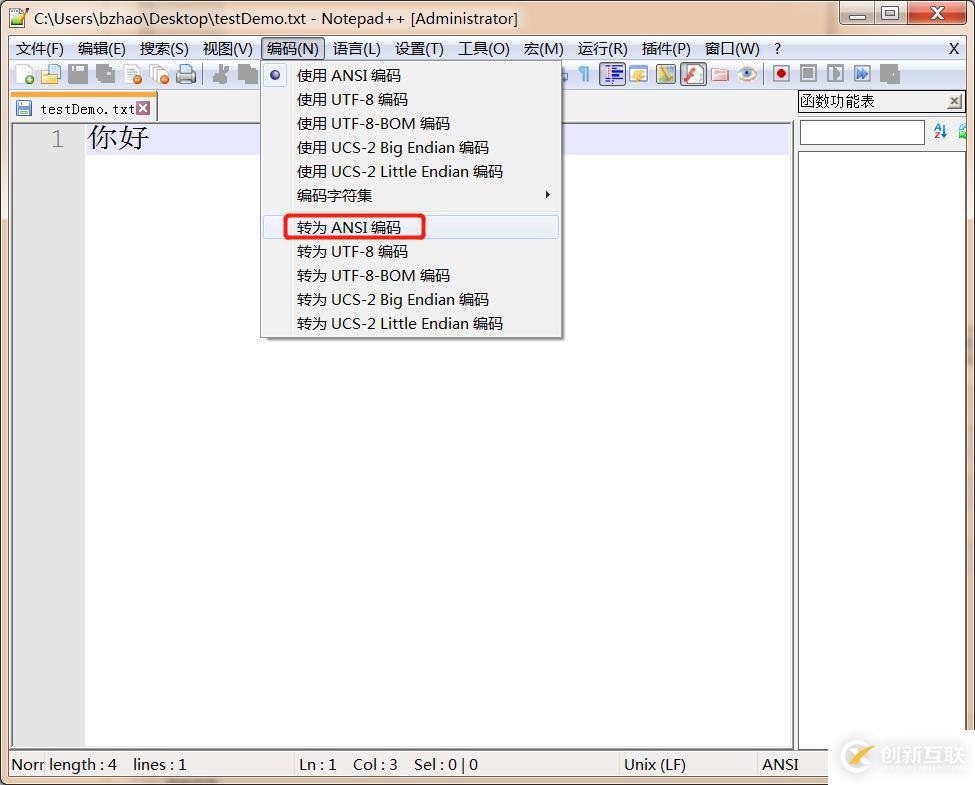Collapse the 编码(N) menu
975x785 pixels.
293,49
